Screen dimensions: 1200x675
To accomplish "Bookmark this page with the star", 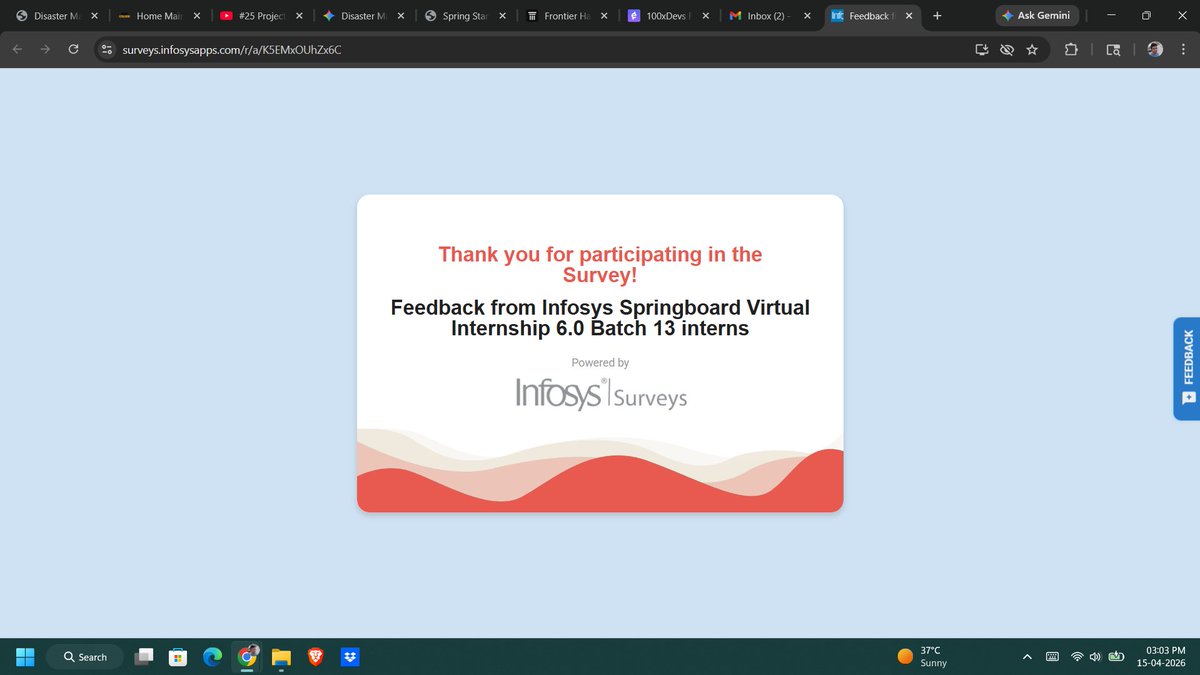I will [1031, 49].
